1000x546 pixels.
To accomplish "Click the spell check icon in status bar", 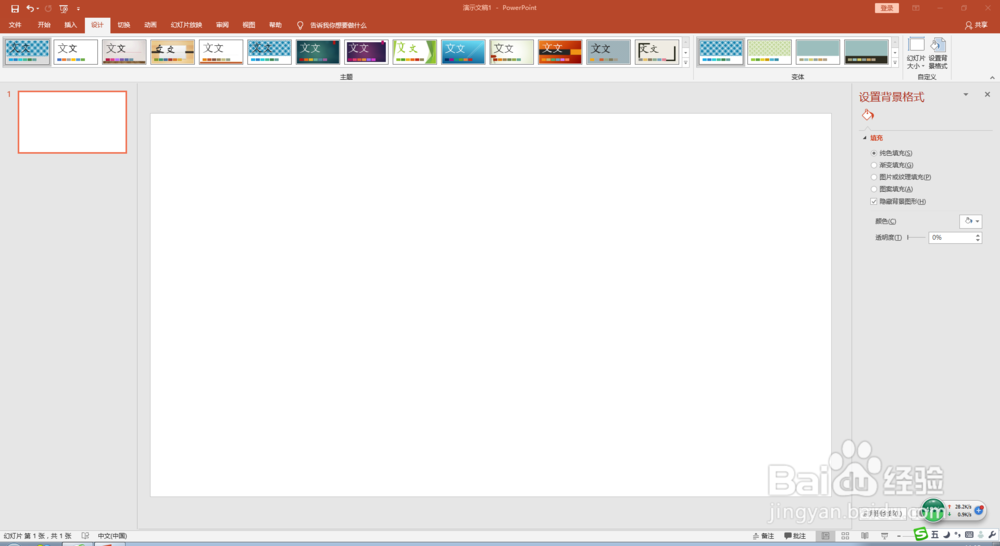I will (85, 536).
